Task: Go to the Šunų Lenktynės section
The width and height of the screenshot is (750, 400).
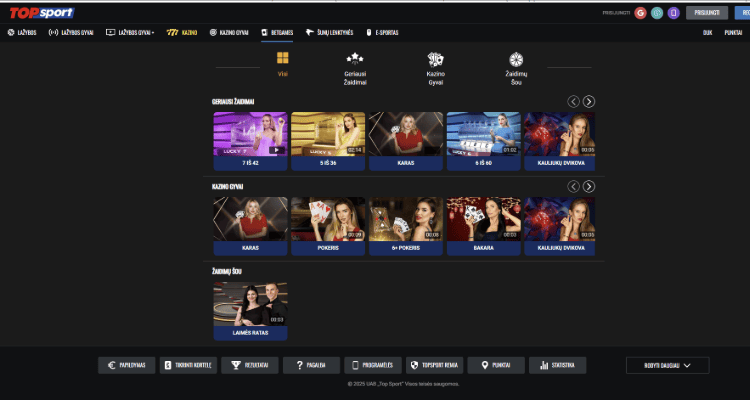Action: pos(329,32)
